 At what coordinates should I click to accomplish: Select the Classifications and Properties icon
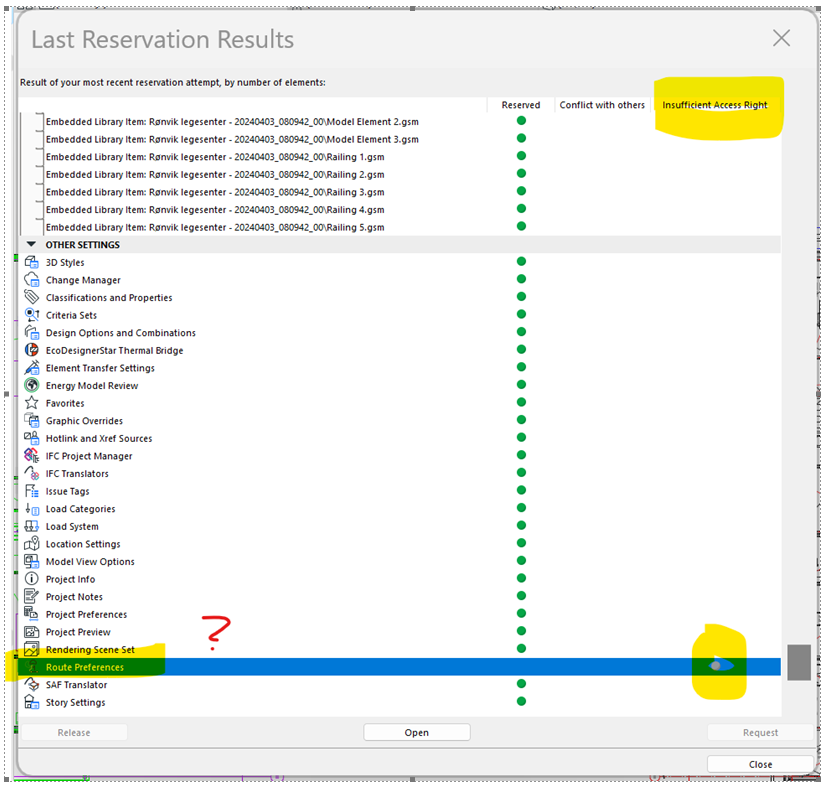coord(32,298)
